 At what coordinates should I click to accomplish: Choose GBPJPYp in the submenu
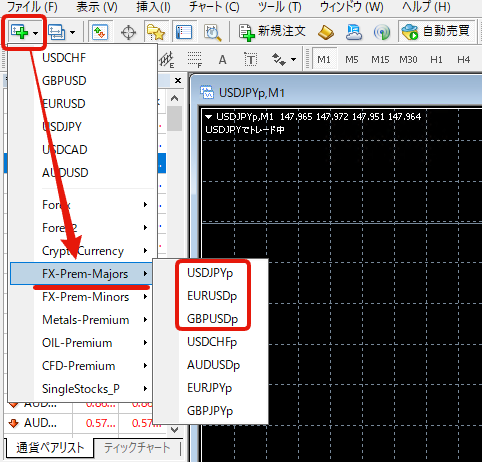click(210, 411)
